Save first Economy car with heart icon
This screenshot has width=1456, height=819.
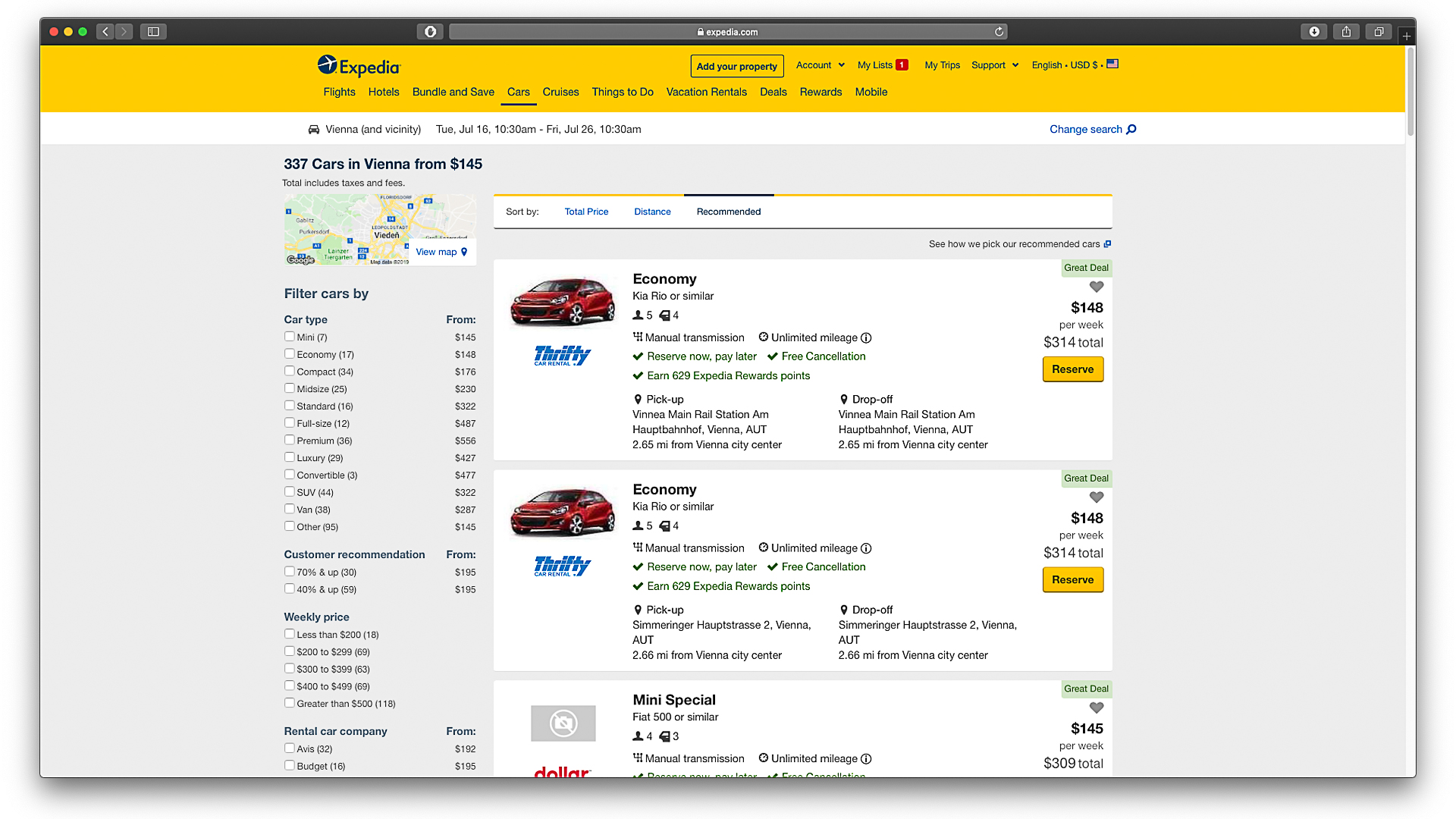click(1097, 287)
